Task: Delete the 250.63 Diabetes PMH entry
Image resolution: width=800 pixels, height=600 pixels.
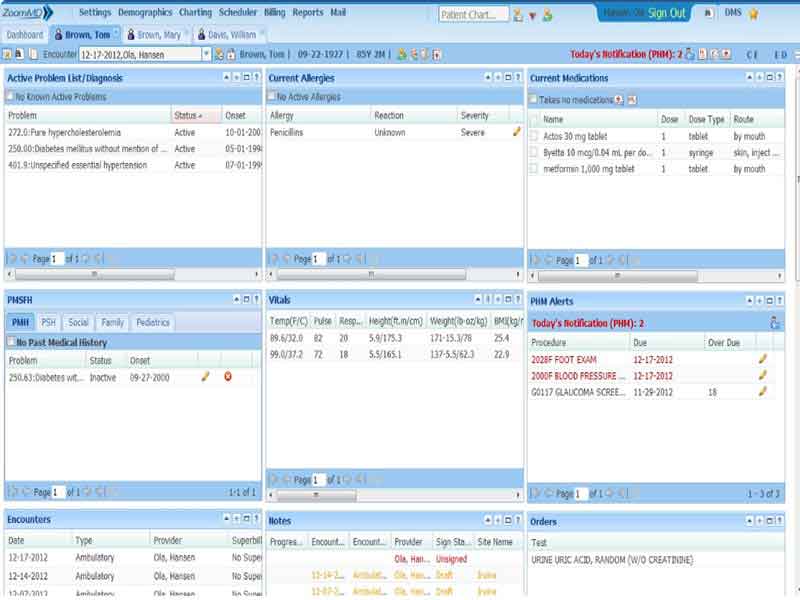Action: coord(228,377)
